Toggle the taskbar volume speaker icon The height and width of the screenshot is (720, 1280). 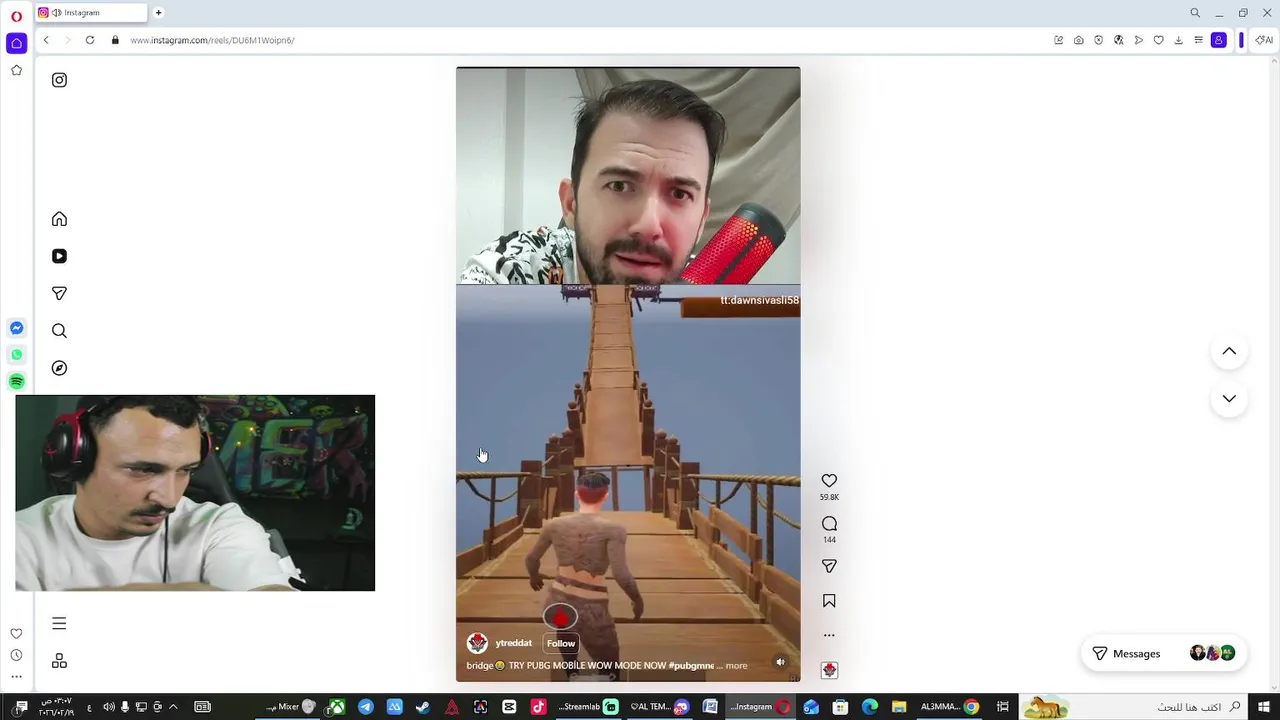pos(108,707)
